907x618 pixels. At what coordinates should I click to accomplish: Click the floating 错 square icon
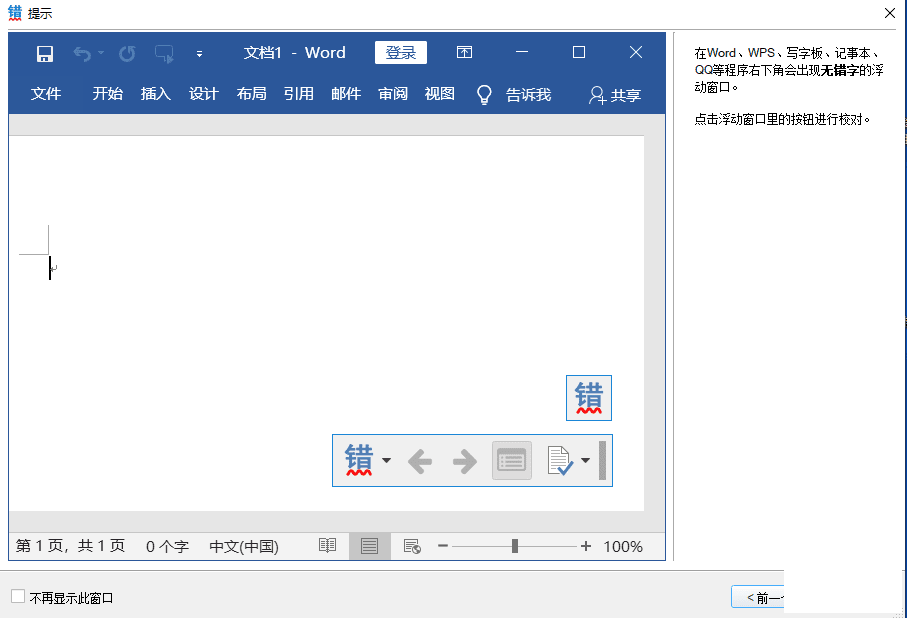589,398
